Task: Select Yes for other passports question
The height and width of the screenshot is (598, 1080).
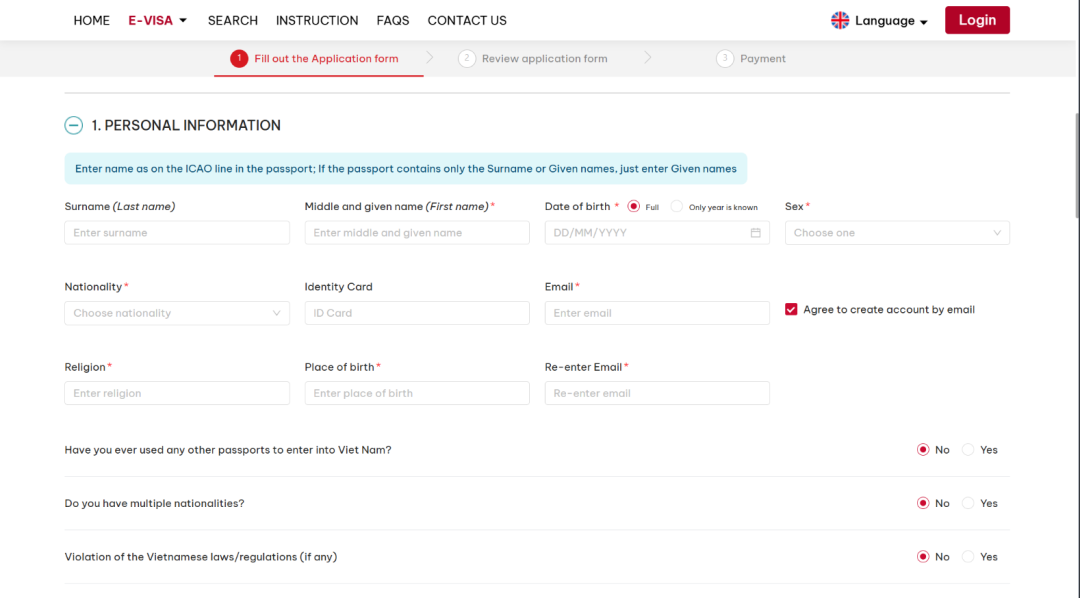Action: (x=968, y=450)
